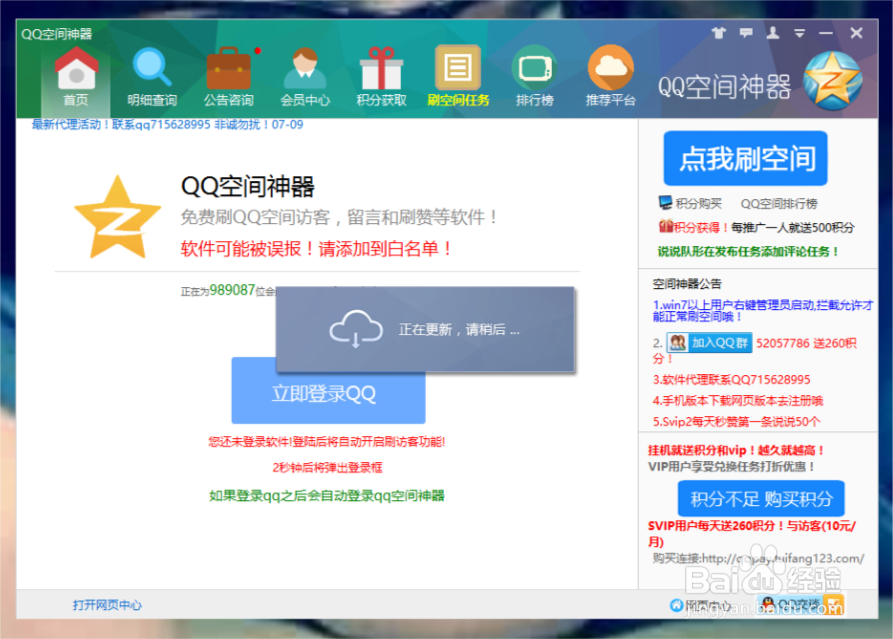This screenshot has height=639, width=893.
Task: Click 5.Svip2每天秒赞第一条说说50个 announcement
Action: click(736, 421)
